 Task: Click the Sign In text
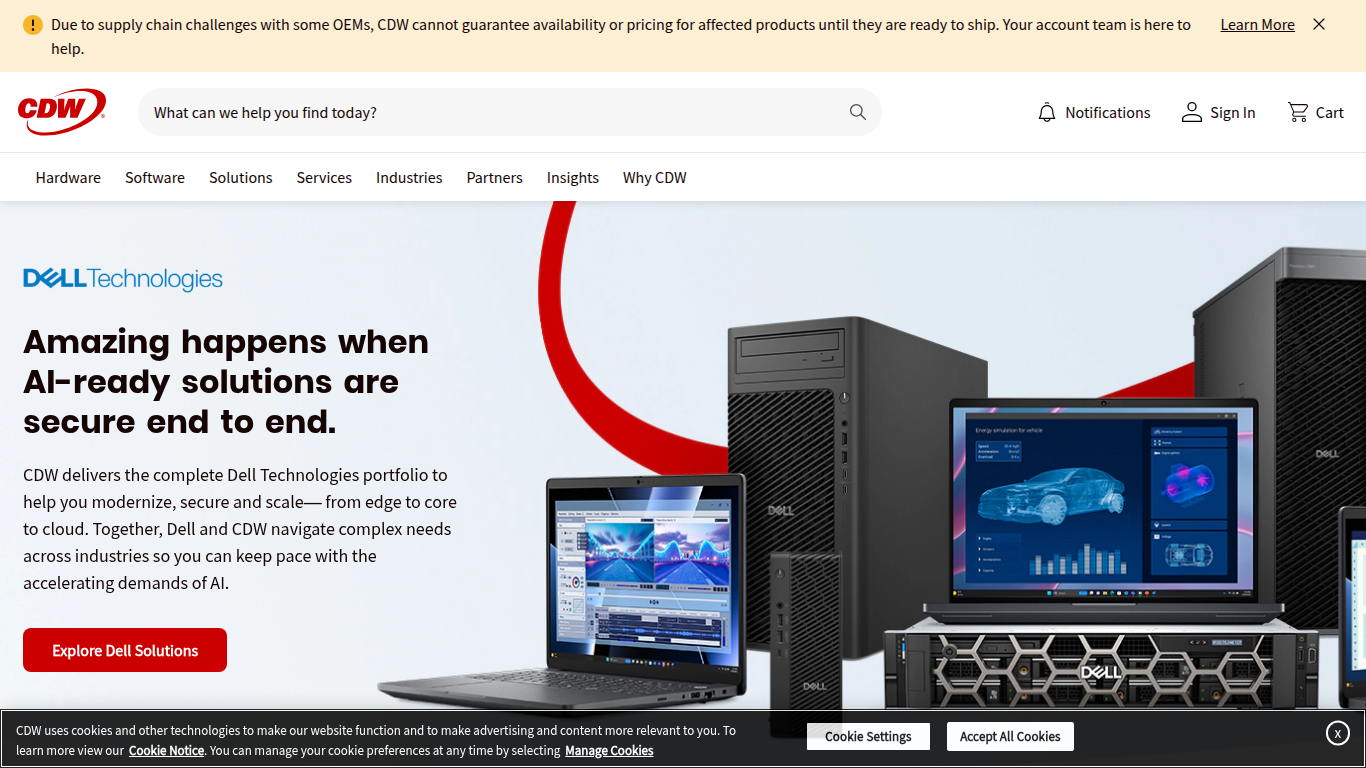[1232, 112]
